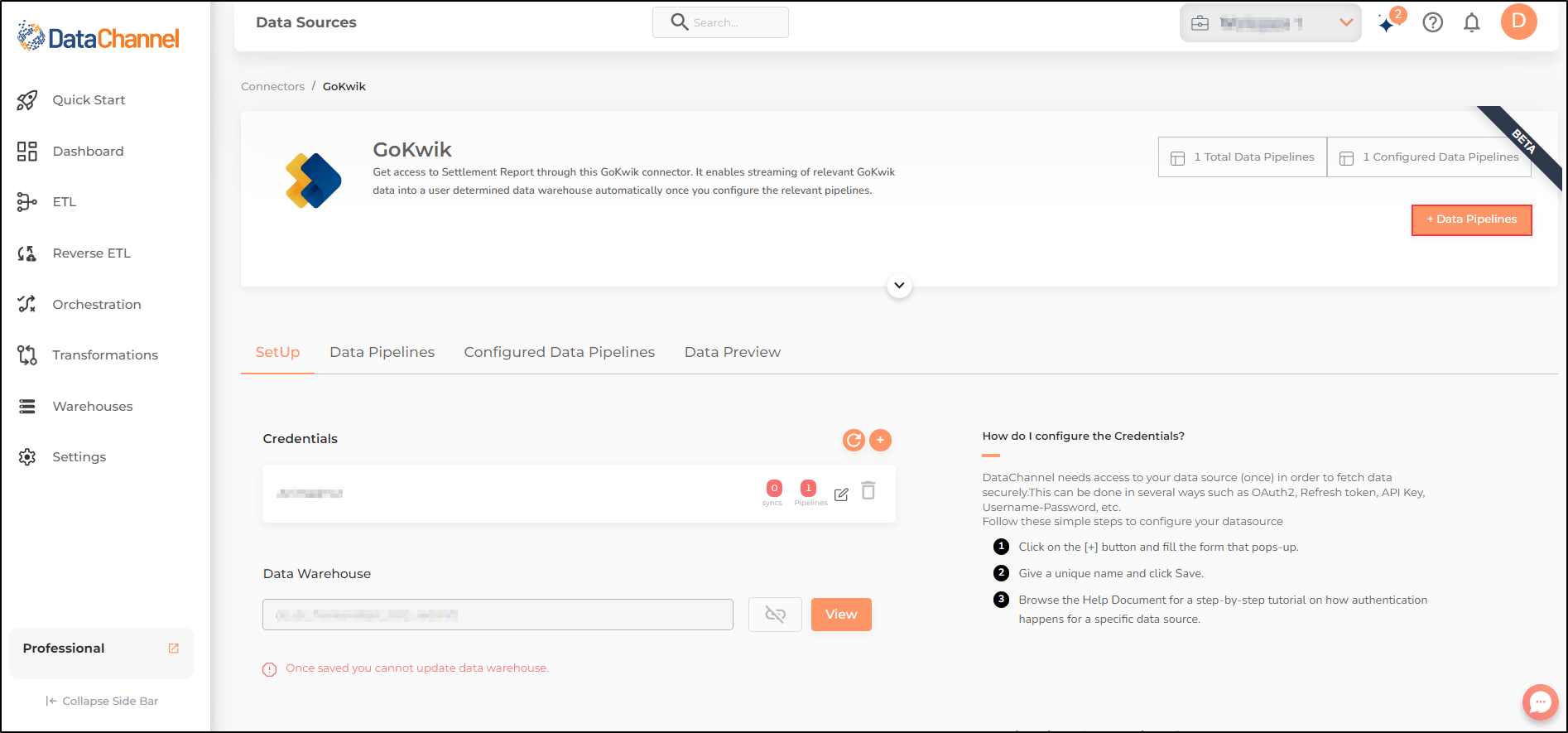
Task: Open the Transformations icon
Action: point(27,355)
